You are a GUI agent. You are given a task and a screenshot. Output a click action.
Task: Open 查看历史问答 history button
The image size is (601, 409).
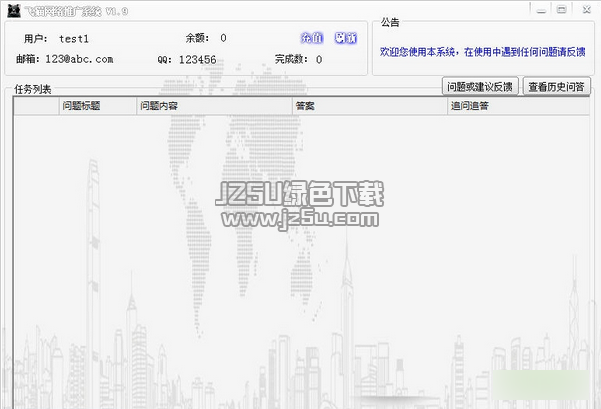coord(556,87)
